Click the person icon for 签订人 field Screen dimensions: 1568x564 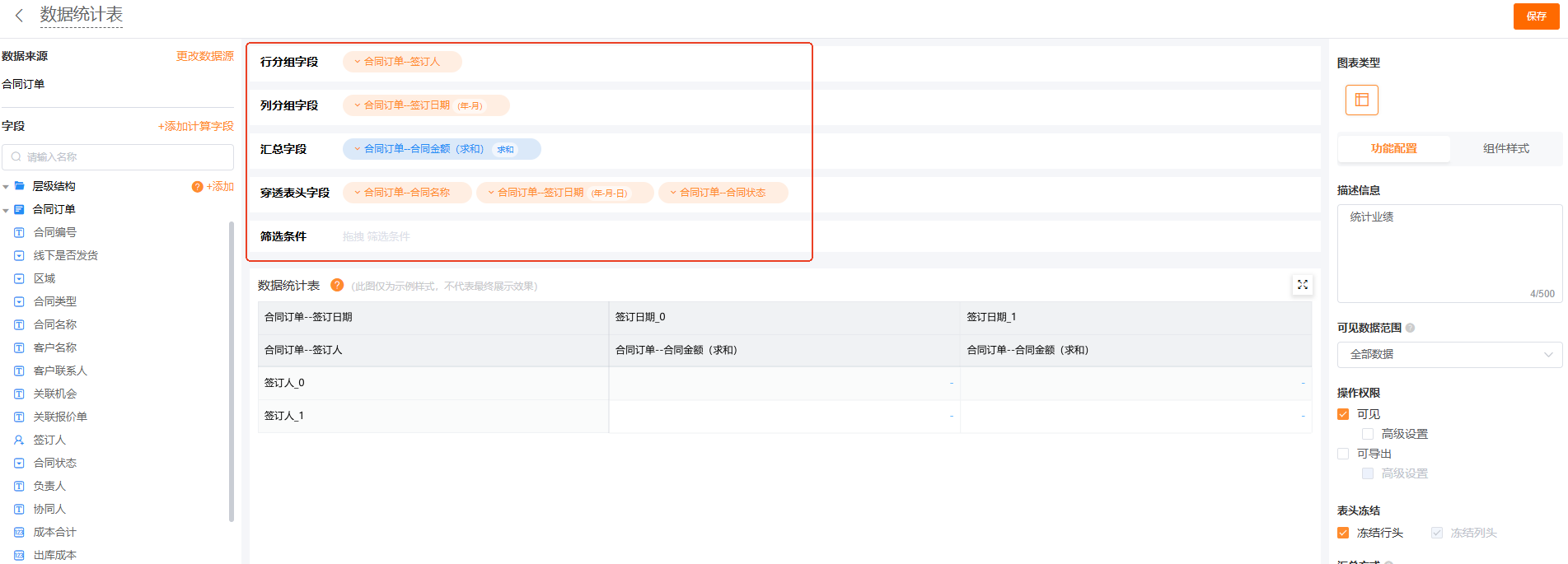click(x=19, y=440)
